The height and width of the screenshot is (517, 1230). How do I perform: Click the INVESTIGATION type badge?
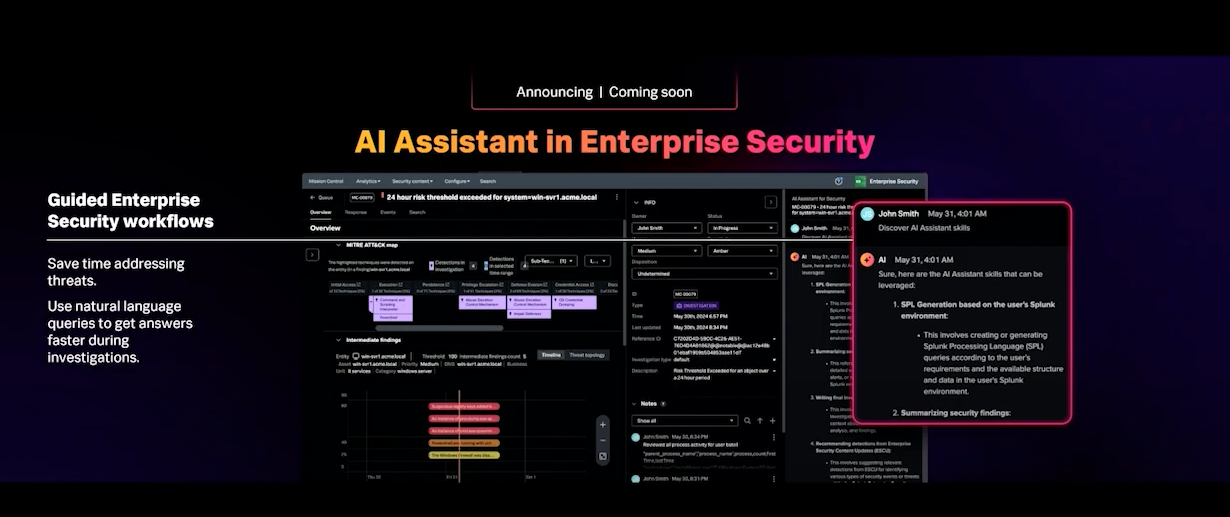(694, 304)
